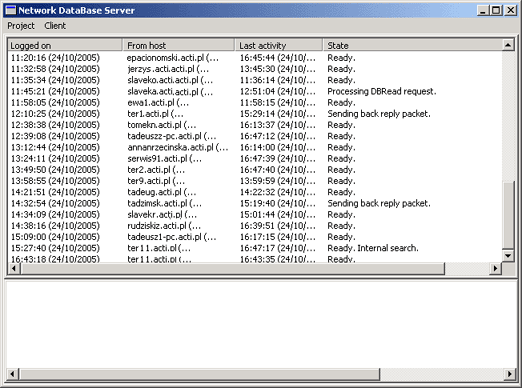Click host tadeuszz-pc.acti.pl
The height and width of the screenshot is (388, 522).
pyautogui.click(x=172, y=136)
